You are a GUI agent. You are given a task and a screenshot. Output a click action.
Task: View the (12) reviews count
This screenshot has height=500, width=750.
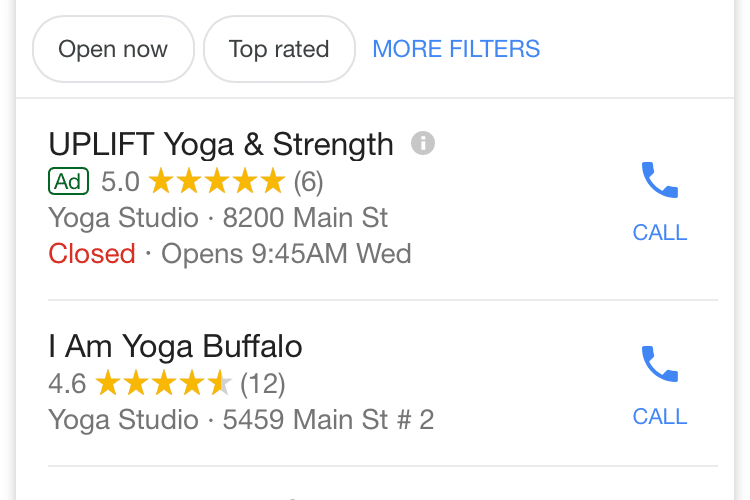[x=263, y=384]
